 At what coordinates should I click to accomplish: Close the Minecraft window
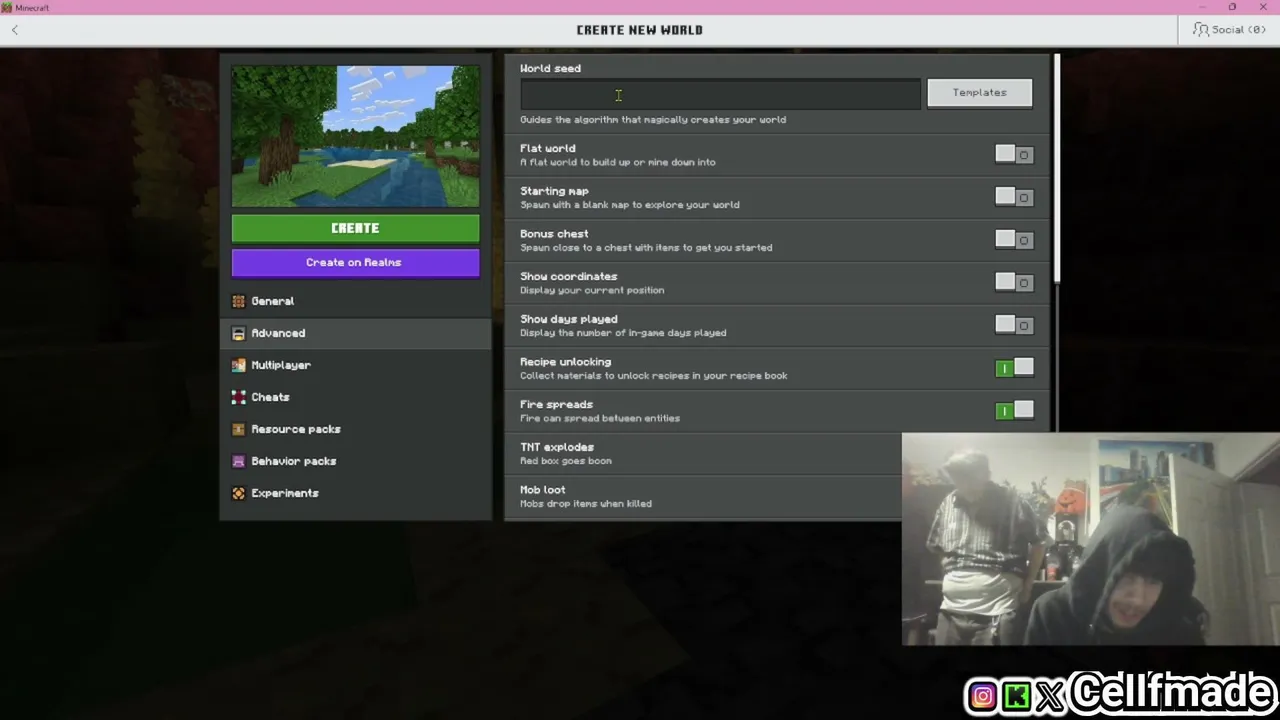click(x=1263, y=7)
